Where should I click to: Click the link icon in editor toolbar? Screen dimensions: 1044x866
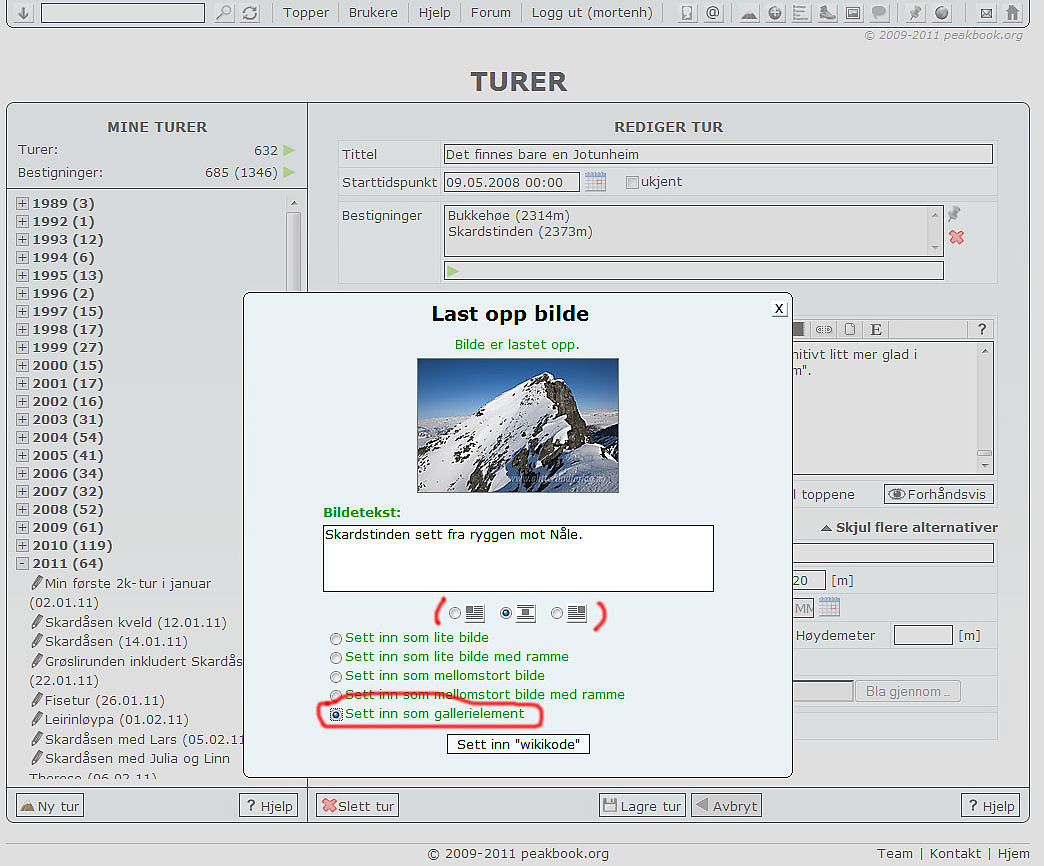824,329
